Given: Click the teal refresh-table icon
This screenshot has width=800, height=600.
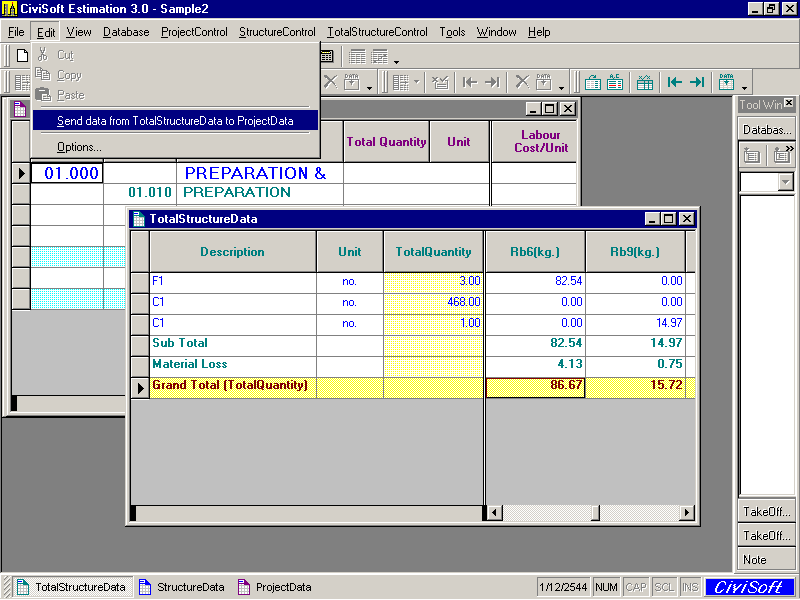Looking at the screenshot, I should pos(592,82).
